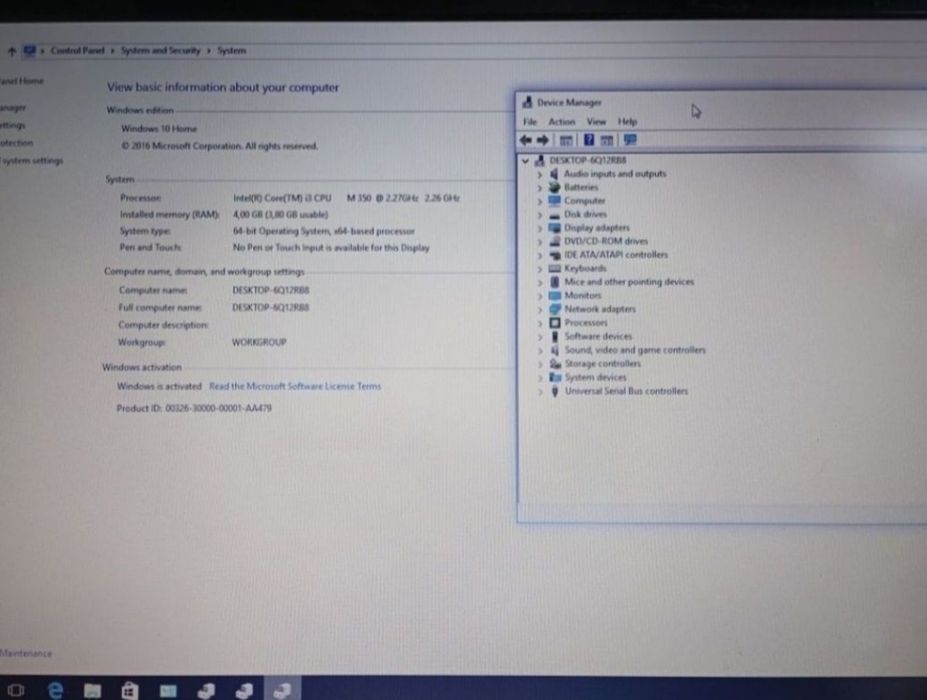Screen dimensions: 927x700
Task: Select the Storage controllers category icon
Action: click(555, 364)
